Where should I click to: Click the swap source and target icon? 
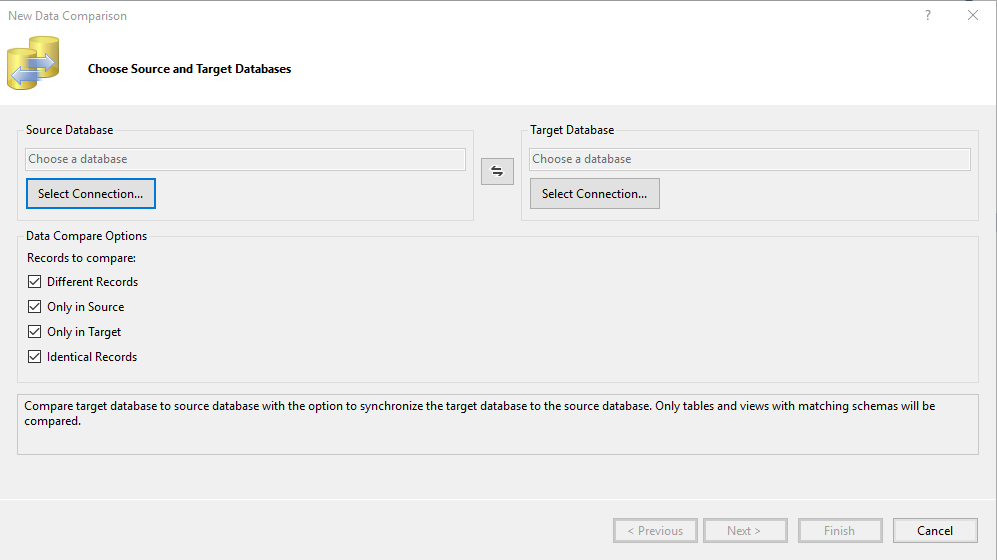[x=497, y=171]
